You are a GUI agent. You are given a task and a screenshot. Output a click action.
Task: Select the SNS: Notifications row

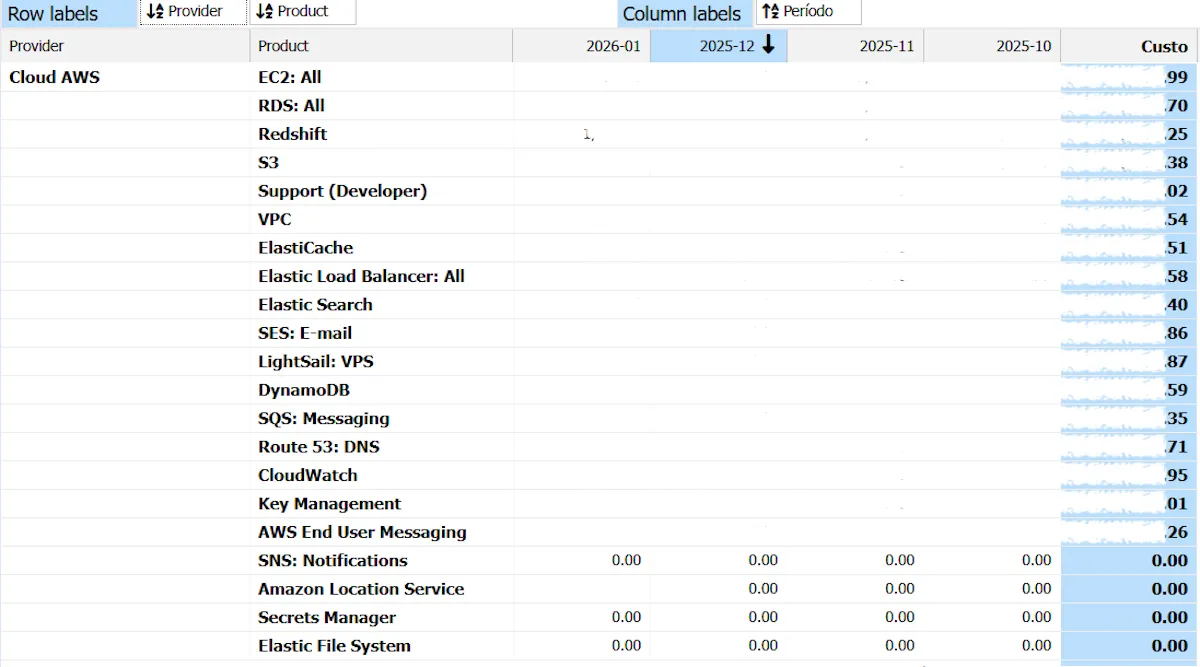point(333,560)
